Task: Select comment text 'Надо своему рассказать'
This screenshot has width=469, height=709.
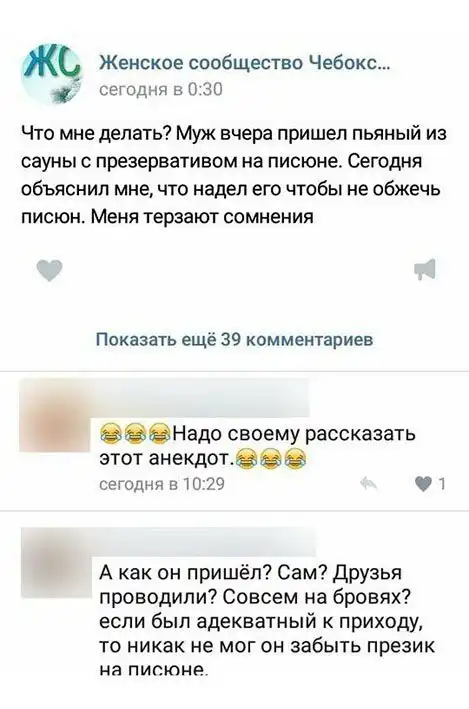Action: [x=293, y=434]
